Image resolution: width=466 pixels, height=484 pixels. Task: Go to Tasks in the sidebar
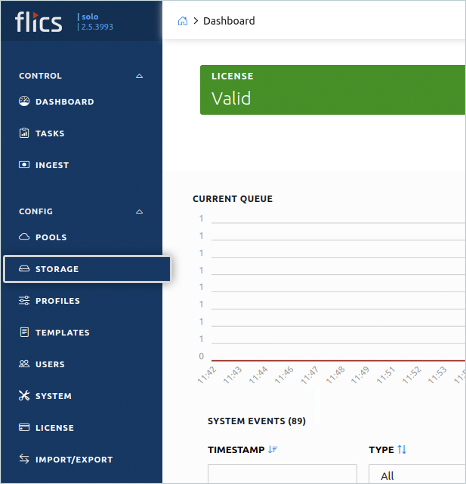coord(50,133)
